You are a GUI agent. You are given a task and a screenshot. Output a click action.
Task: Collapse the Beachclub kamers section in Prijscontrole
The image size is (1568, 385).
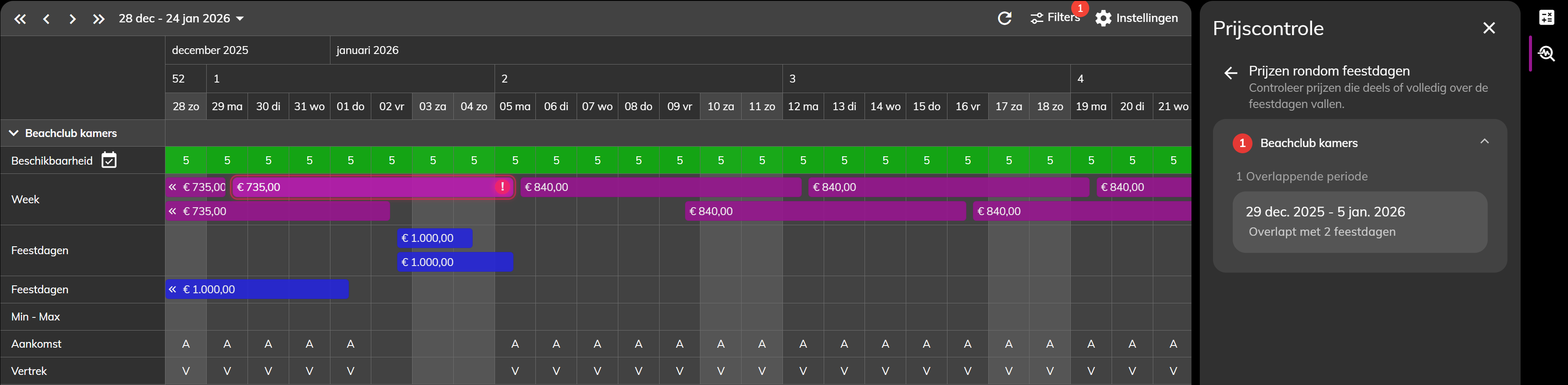pos(1485,142)
